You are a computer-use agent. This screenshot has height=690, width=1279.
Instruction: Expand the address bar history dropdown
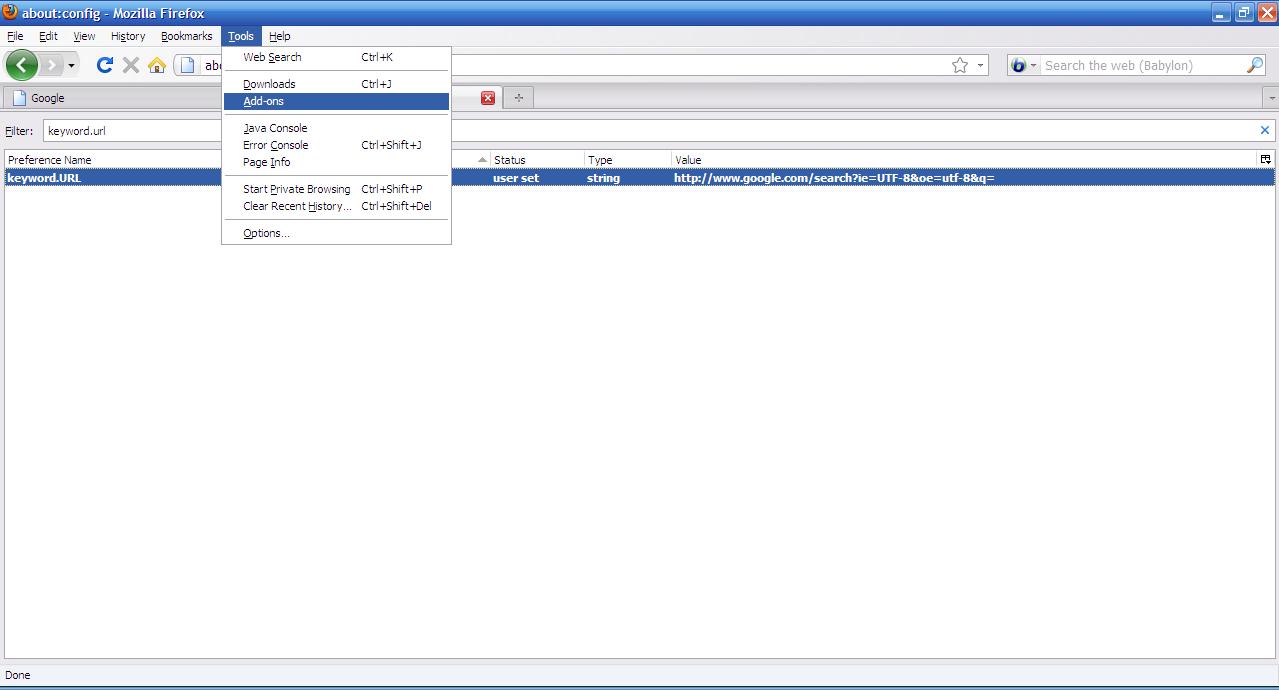(x=981, y=66)
